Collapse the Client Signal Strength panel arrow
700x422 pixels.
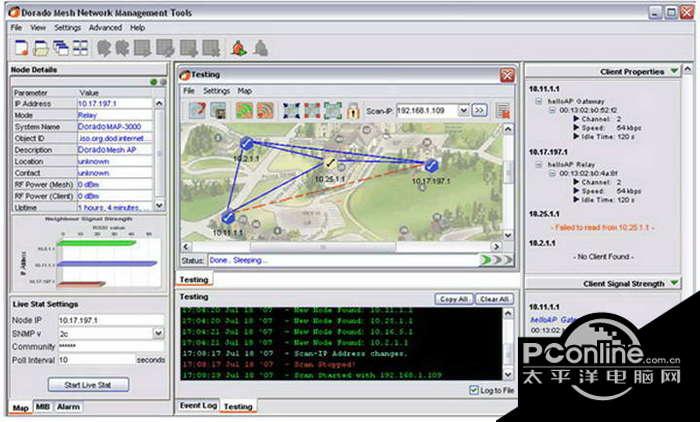pyautogui.click(x=674, y=283)
